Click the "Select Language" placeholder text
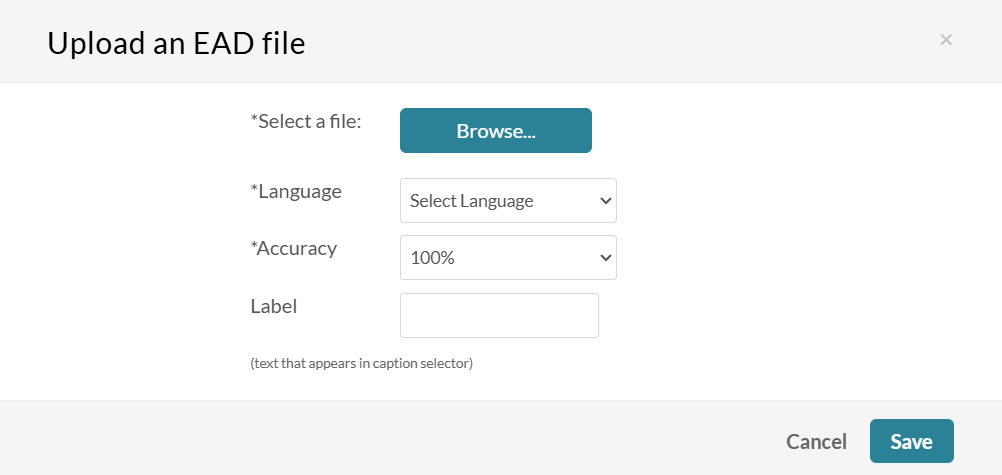The width and height of the screenshot is (1002, 475). 471,201
